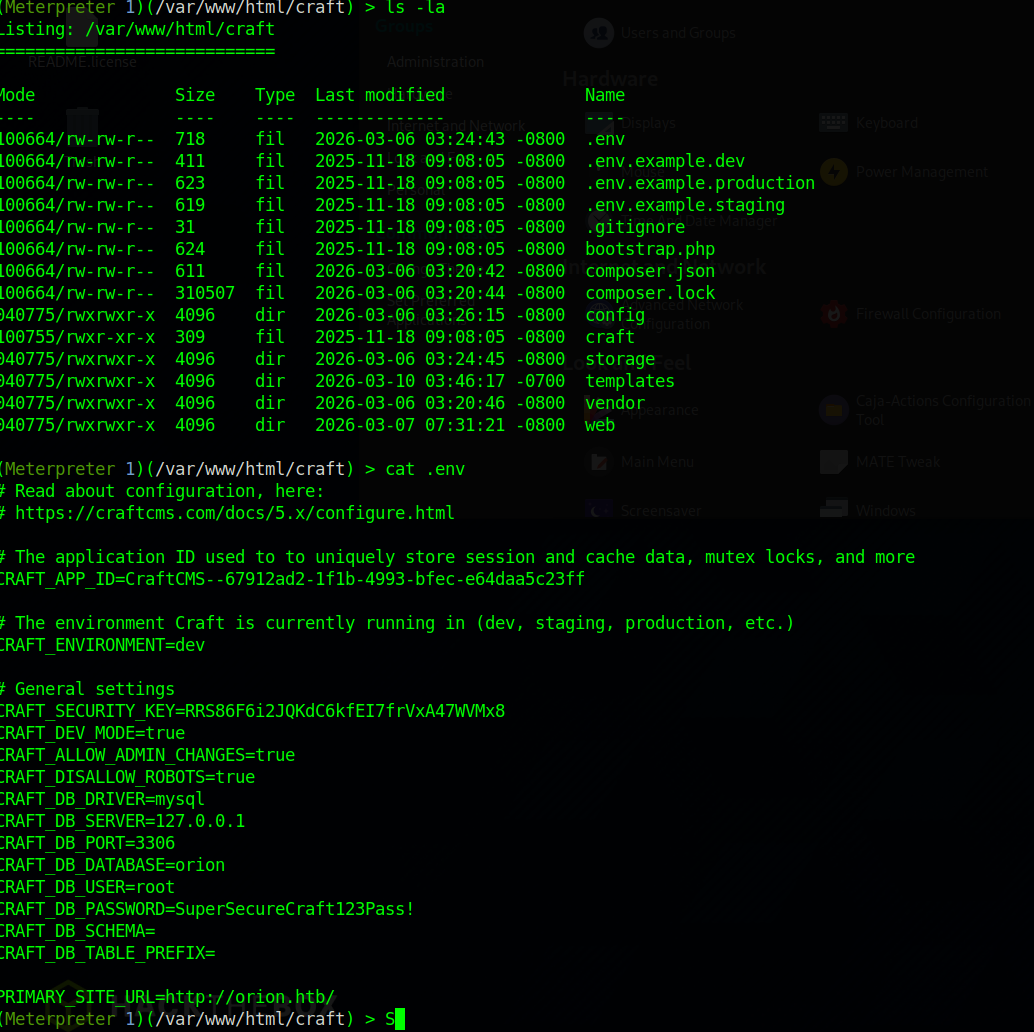Image resolution: width=1034 pixels, height=1032 pixels.
Task: Click the Screensaver label in Control Center
Action: click(661, 510)
